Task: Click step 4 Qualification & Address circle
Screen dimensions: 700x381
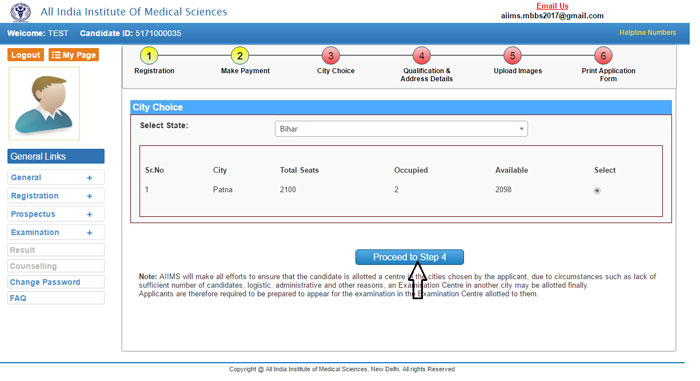Action: 421,56
